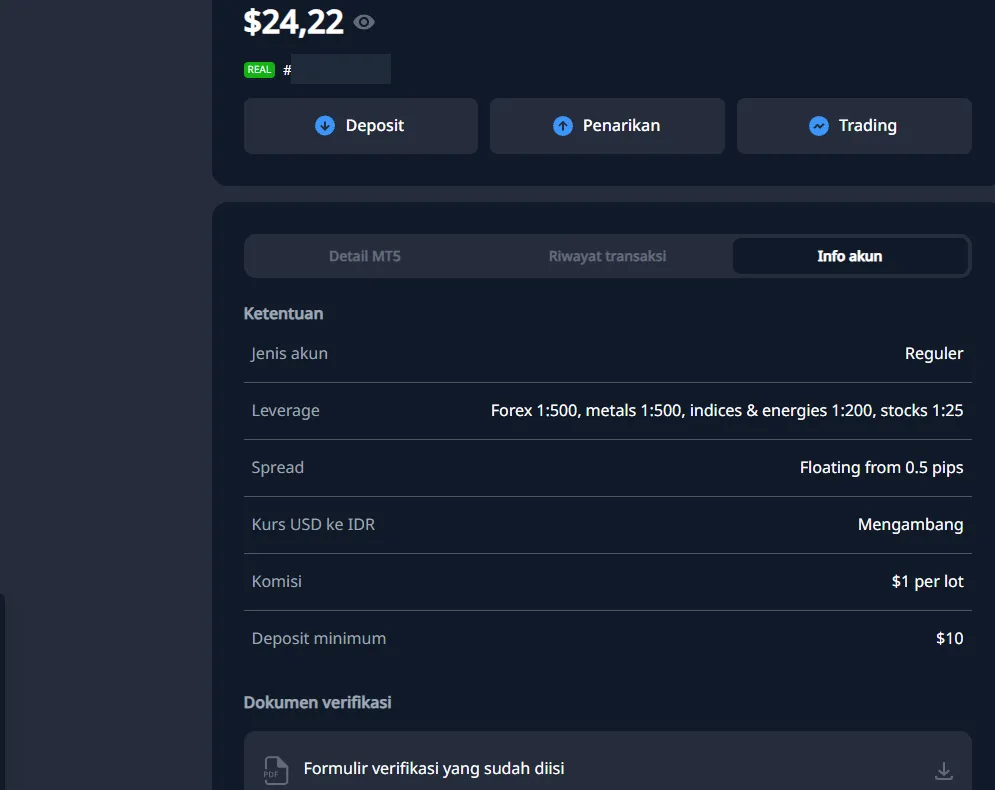995x790 pixels.
Task: Select the Jenis akun label
Action: (x=289, y=353)
